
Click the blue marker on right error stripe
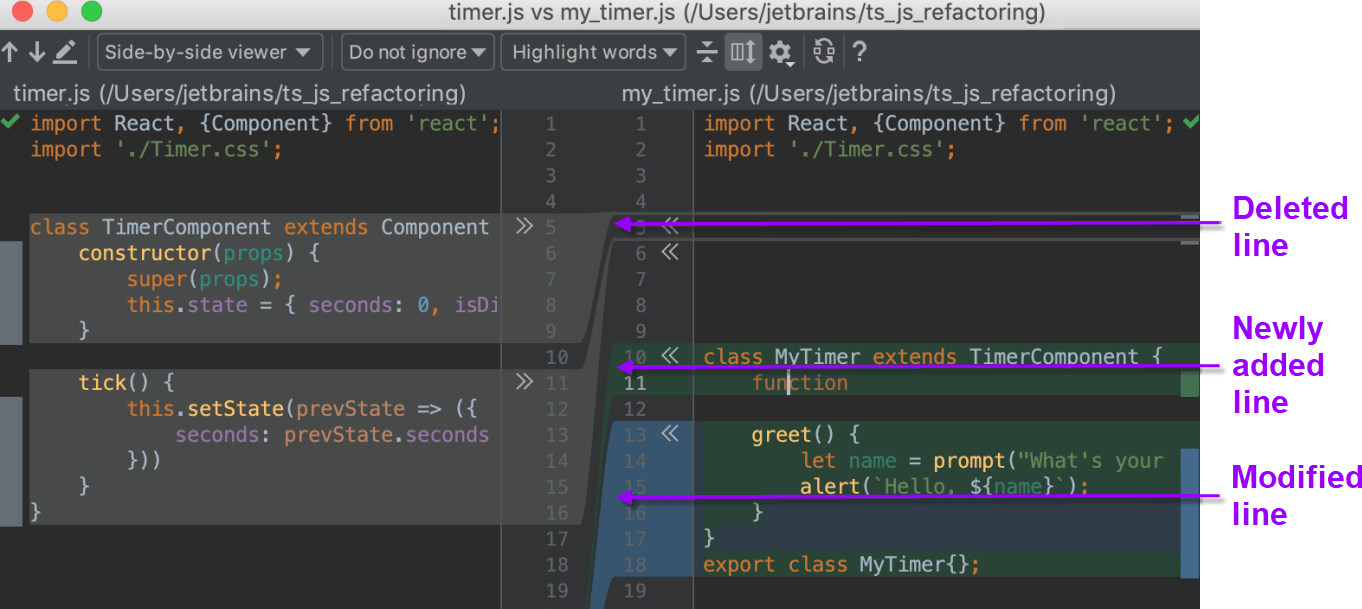coord(1189,513)
